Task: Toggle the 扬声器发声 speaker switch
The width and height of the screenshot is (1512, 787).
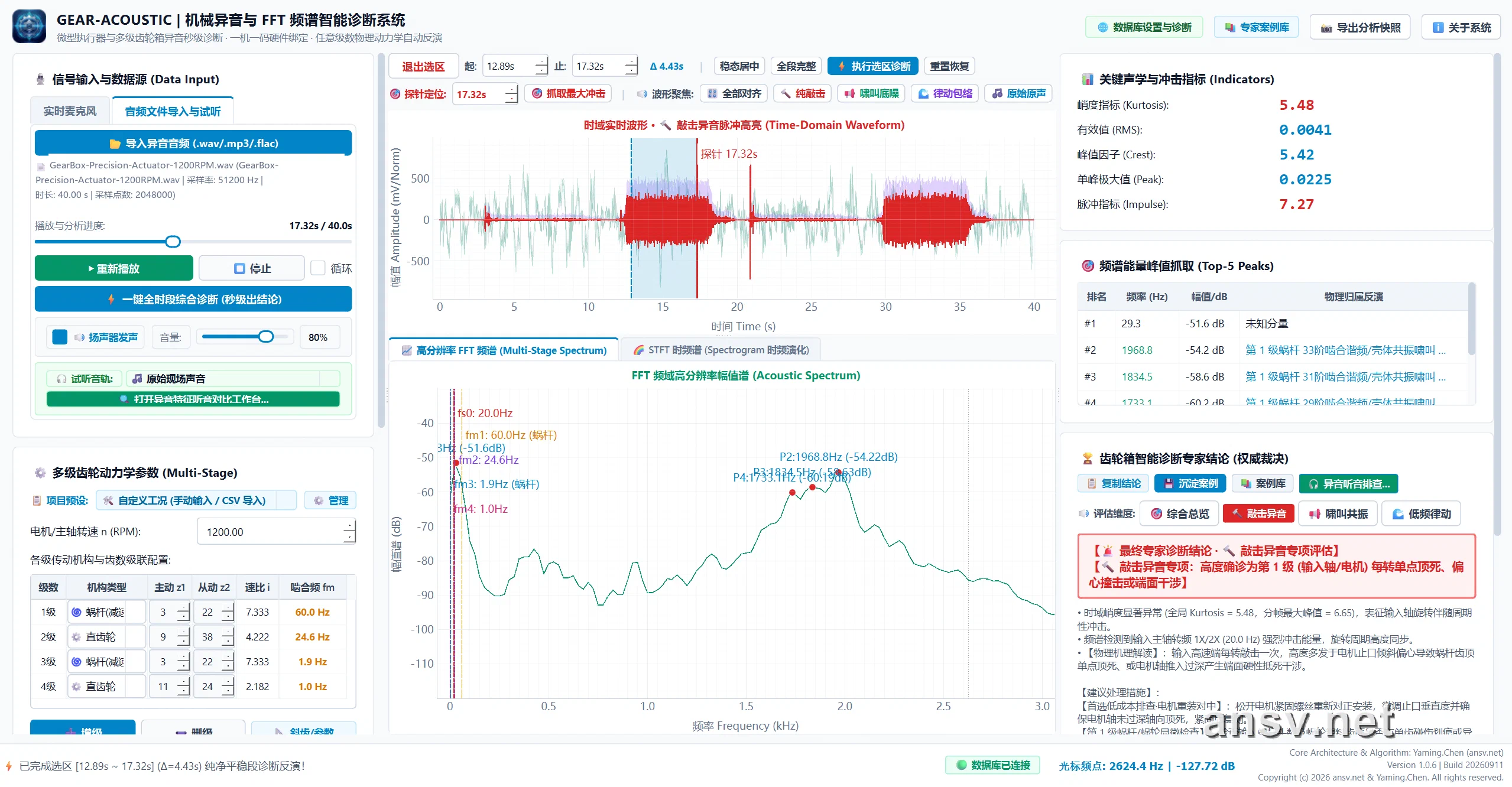Action: coord(60,337)
